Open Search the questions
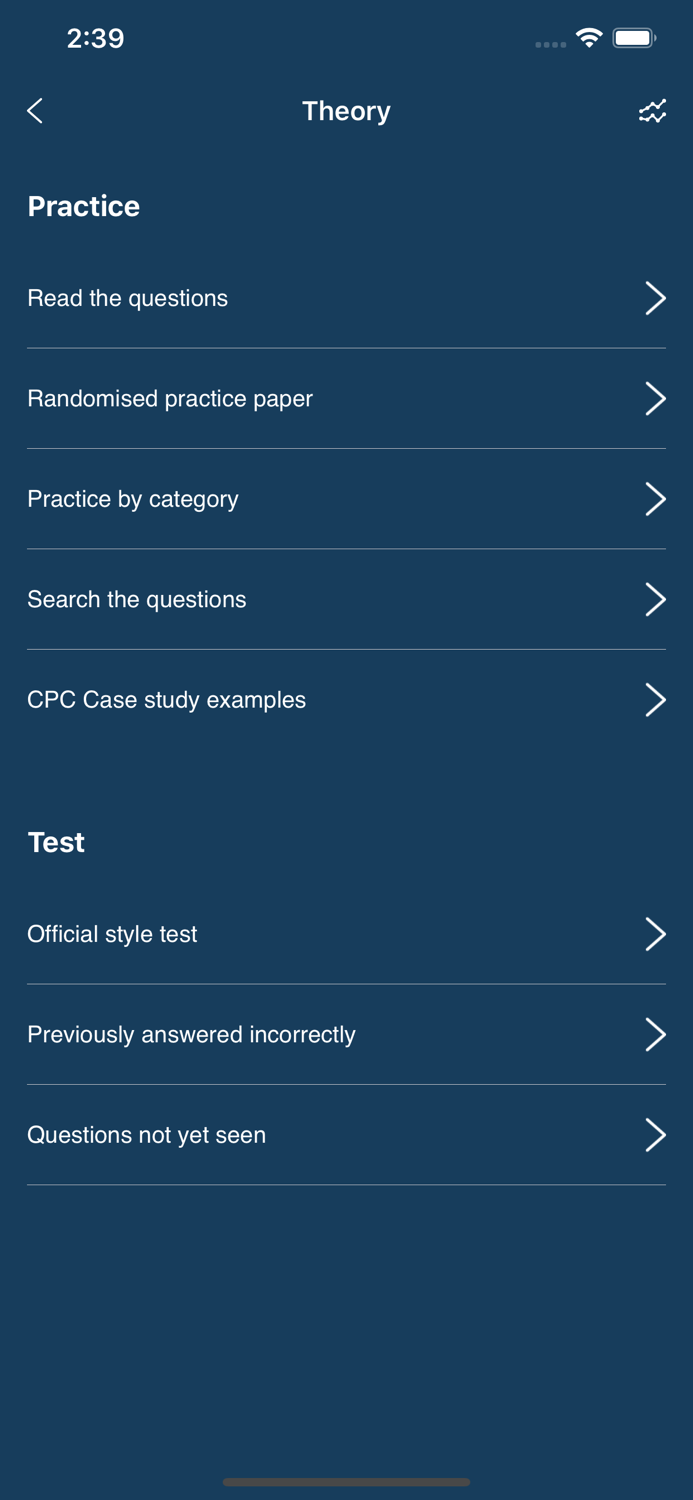 point(137,600)
